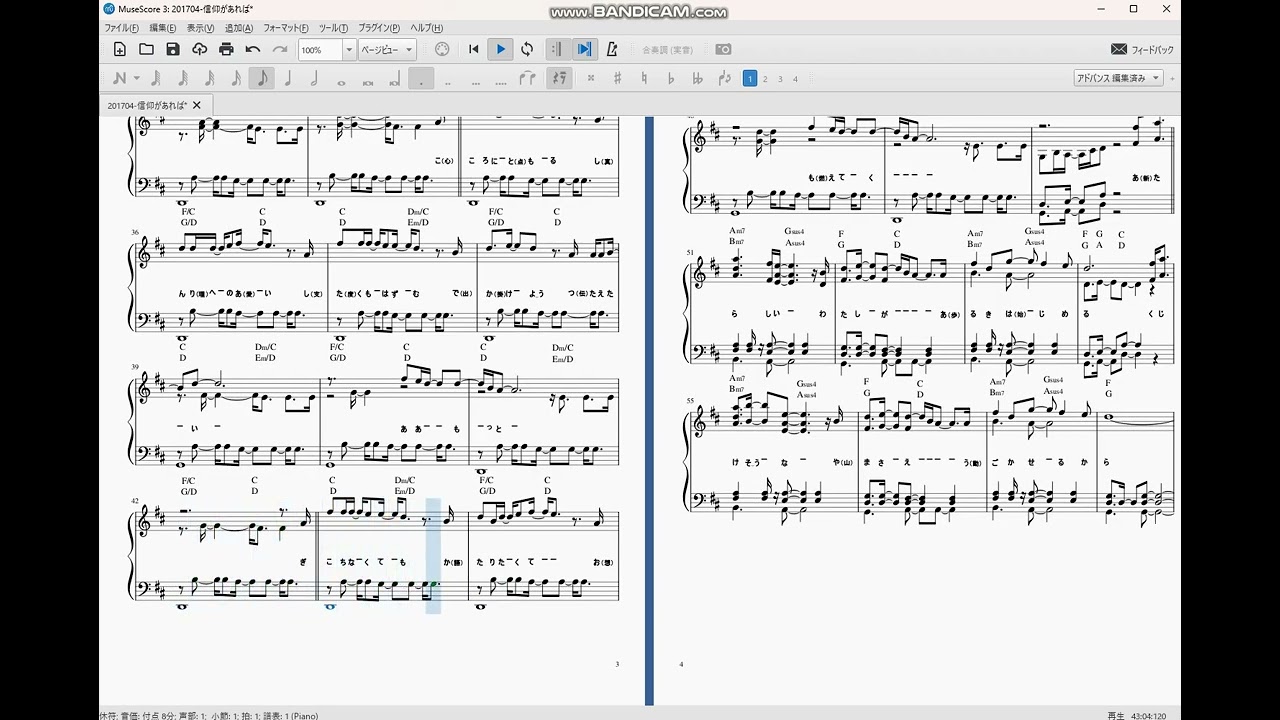Toggle loop playback
This screenshot has width=1280, height=720.
(x=527, y=49)
